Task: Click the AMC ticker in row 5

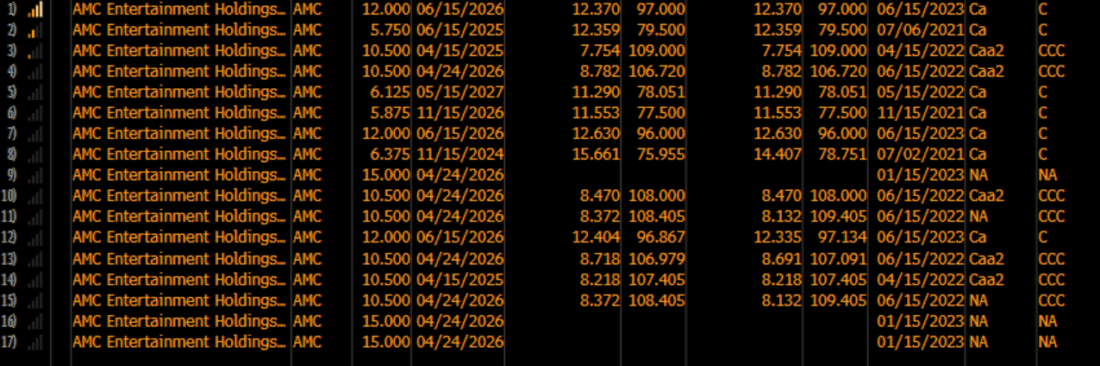Action: click(307, 93)
